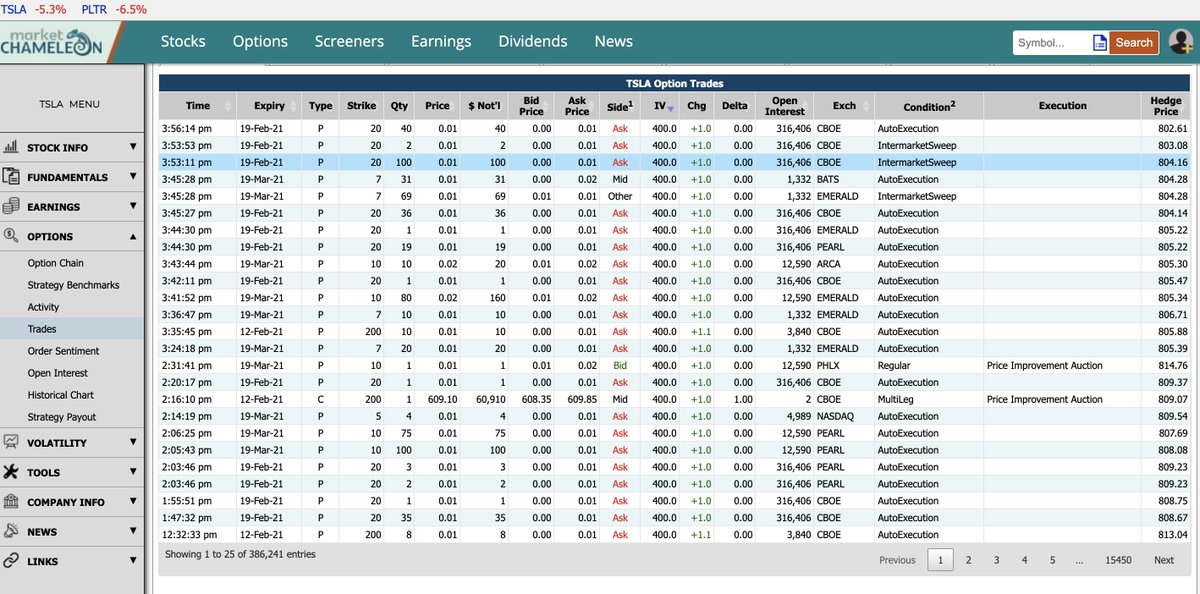Open the Screeners top menu

349,41
